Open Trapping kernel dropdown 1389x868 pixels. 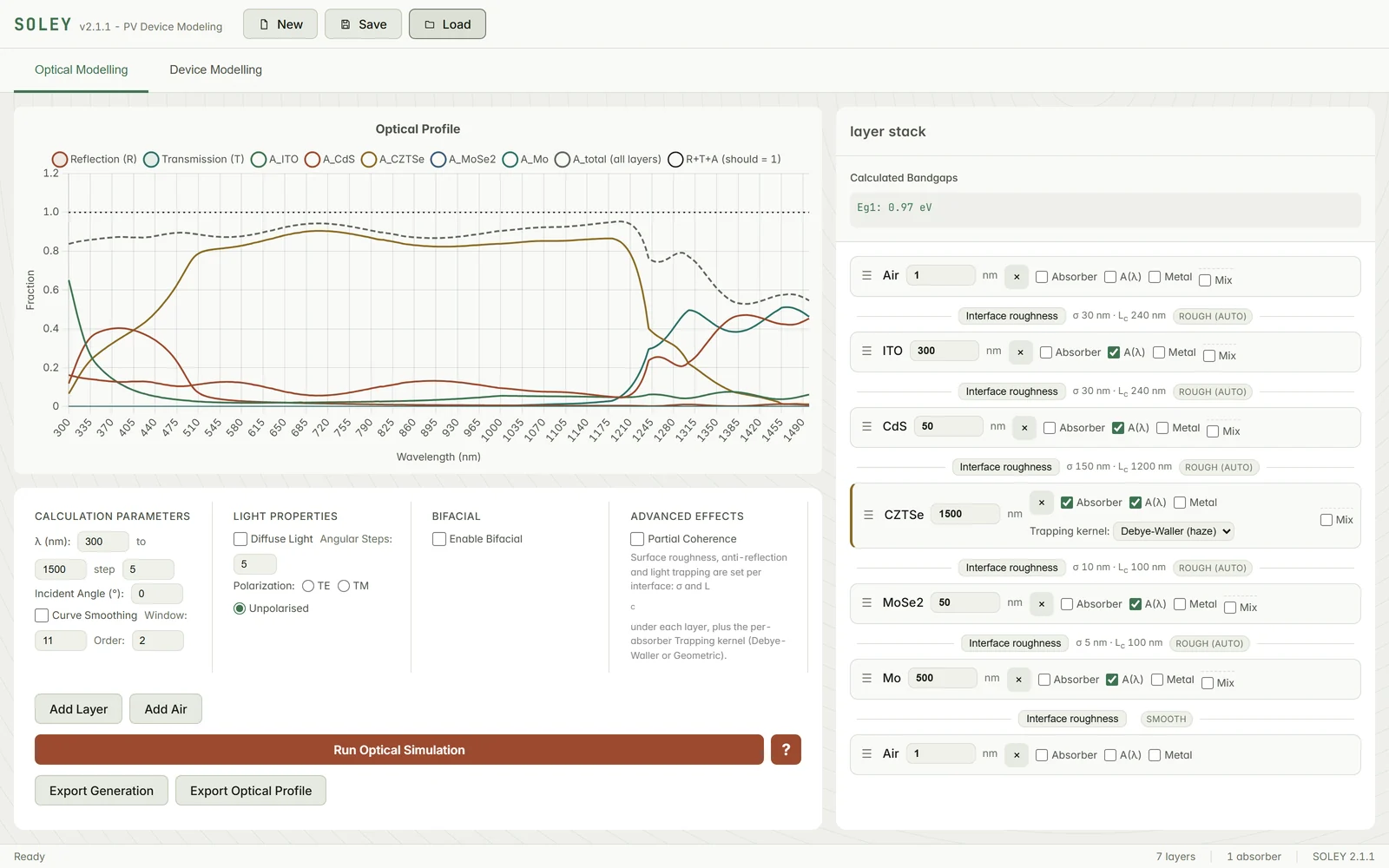tap(1175, 531)
